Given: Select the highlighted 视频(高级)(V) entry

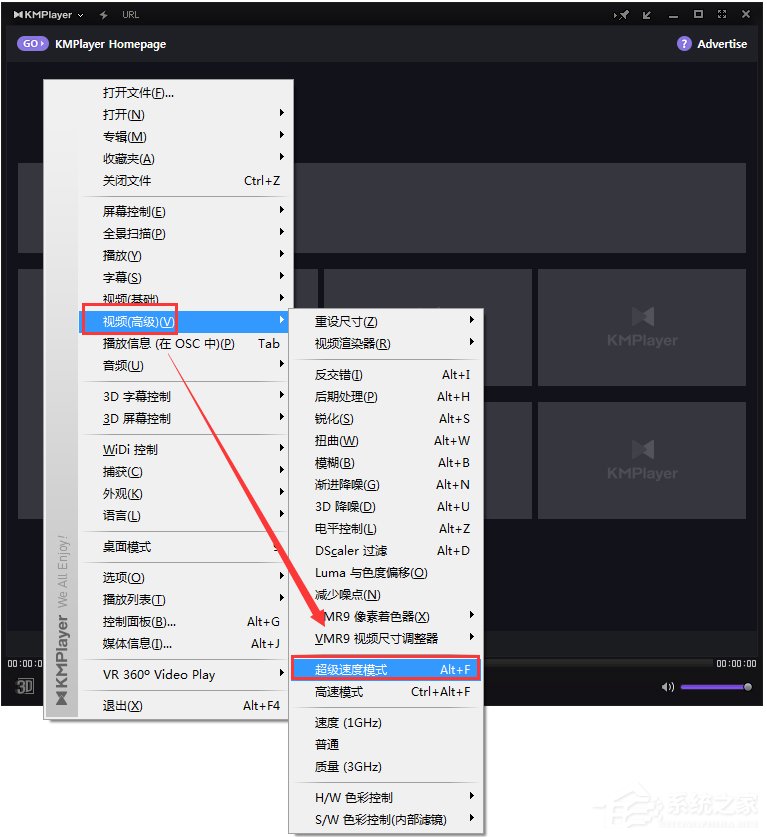Looking at the screenshot, I should pos(184,321).
